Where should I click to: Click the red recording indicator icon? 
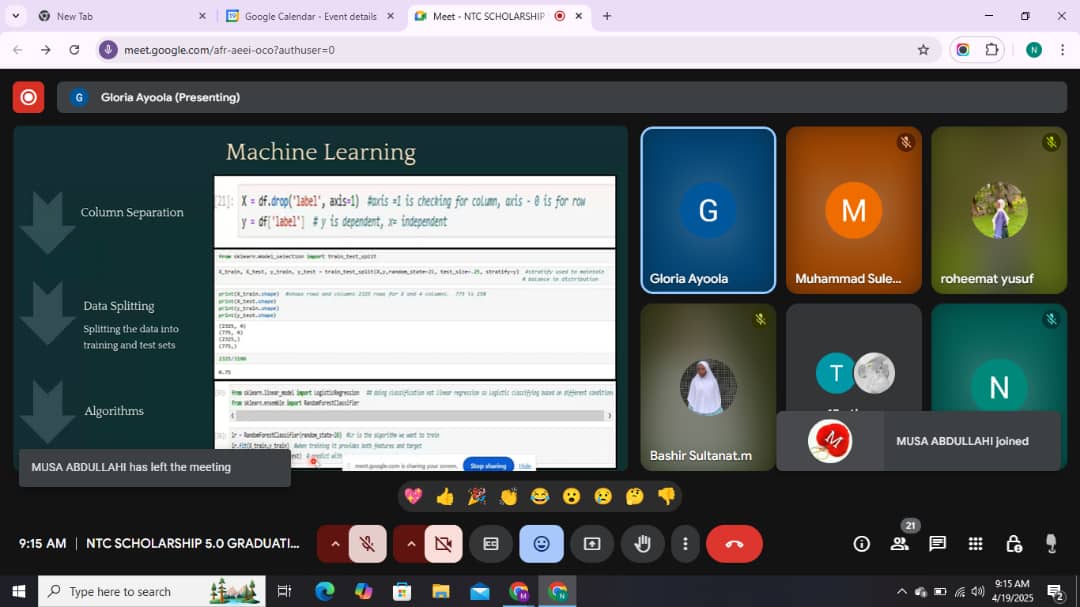point(28,97)
